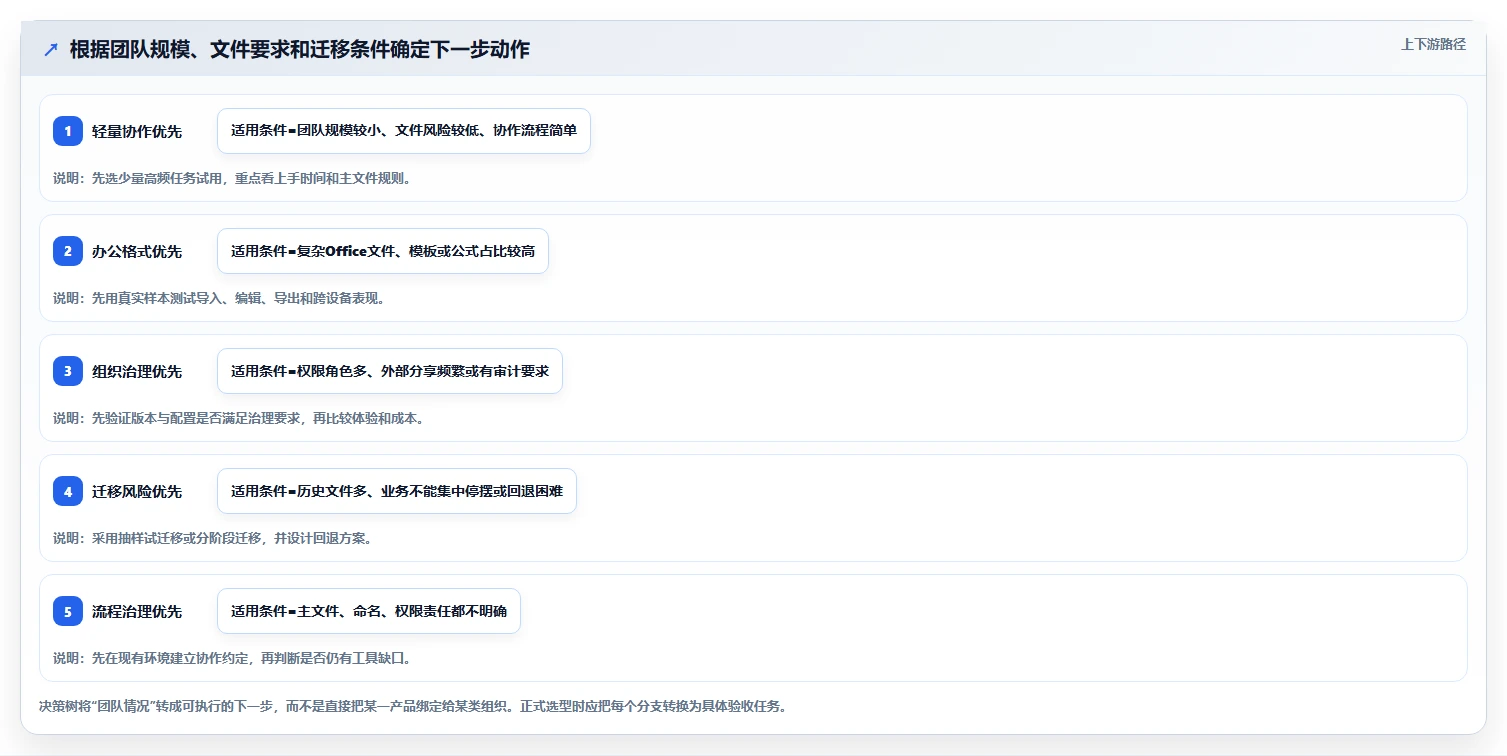Click the footer paragraph starting 决策树将
This screenshot has width=1507, height=756.
[413, 706]
